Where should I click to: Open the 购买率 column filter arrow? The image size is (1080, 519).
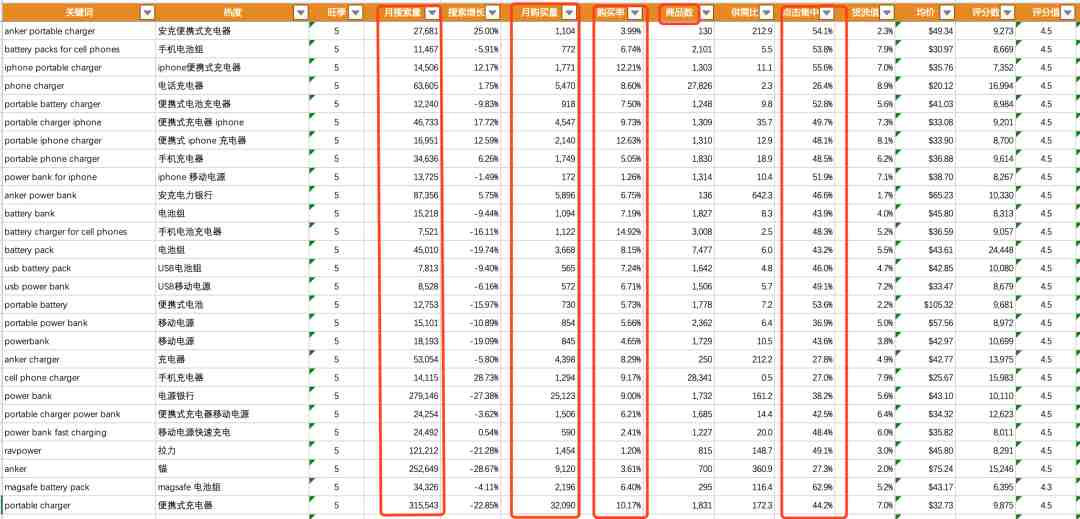635,12
